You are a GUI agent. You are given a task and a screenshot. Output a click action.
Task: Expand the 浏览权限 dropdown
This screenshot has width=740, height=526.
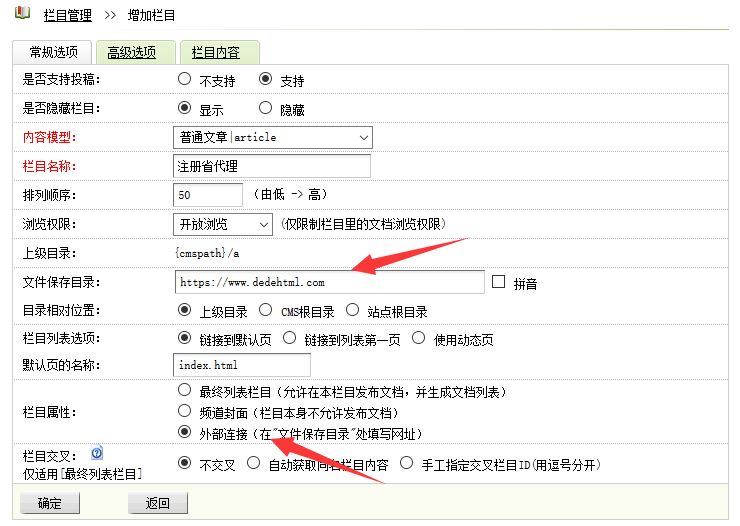[x=222, y=223]
